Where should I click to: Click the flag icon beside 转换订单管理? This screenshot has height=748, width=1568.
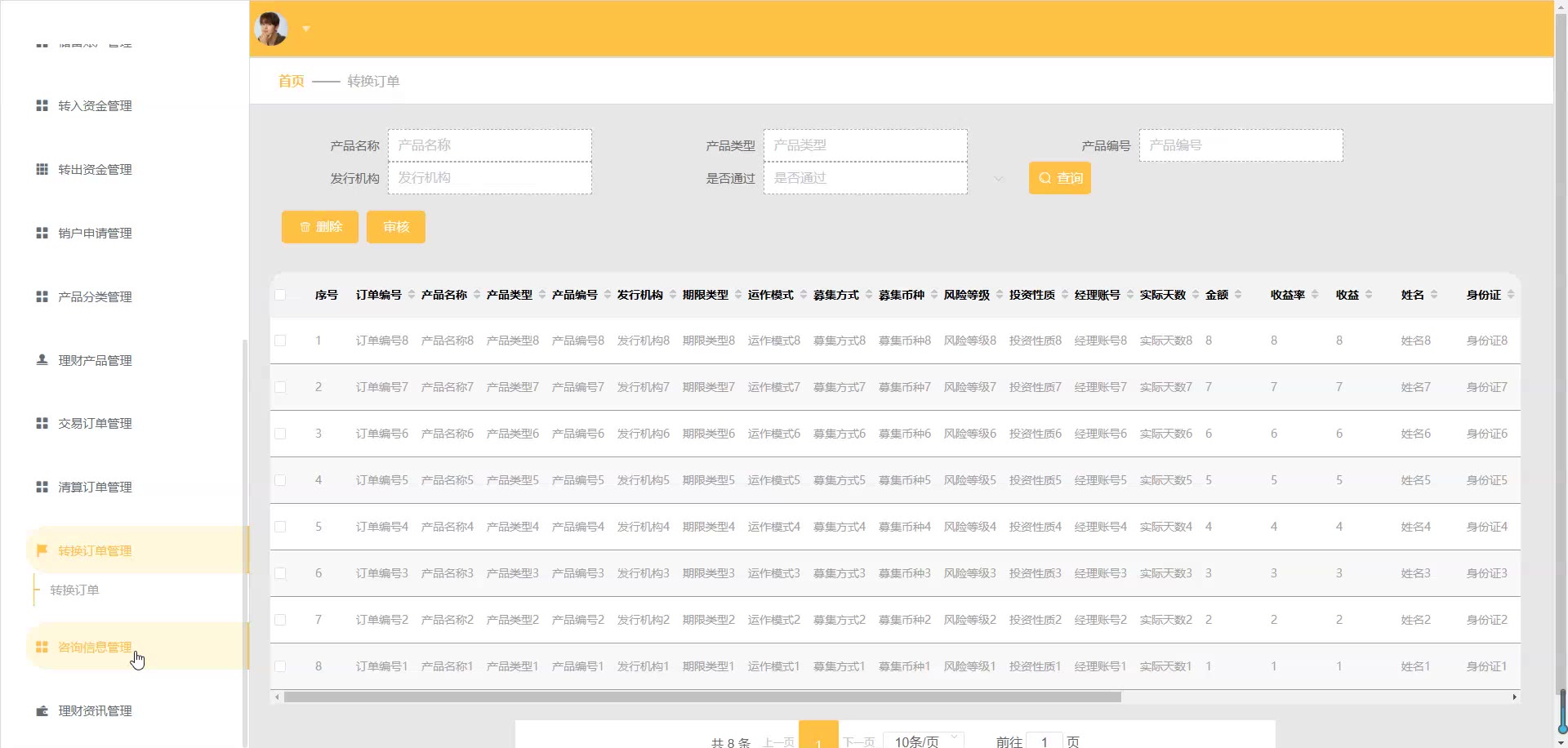[42, 550]
